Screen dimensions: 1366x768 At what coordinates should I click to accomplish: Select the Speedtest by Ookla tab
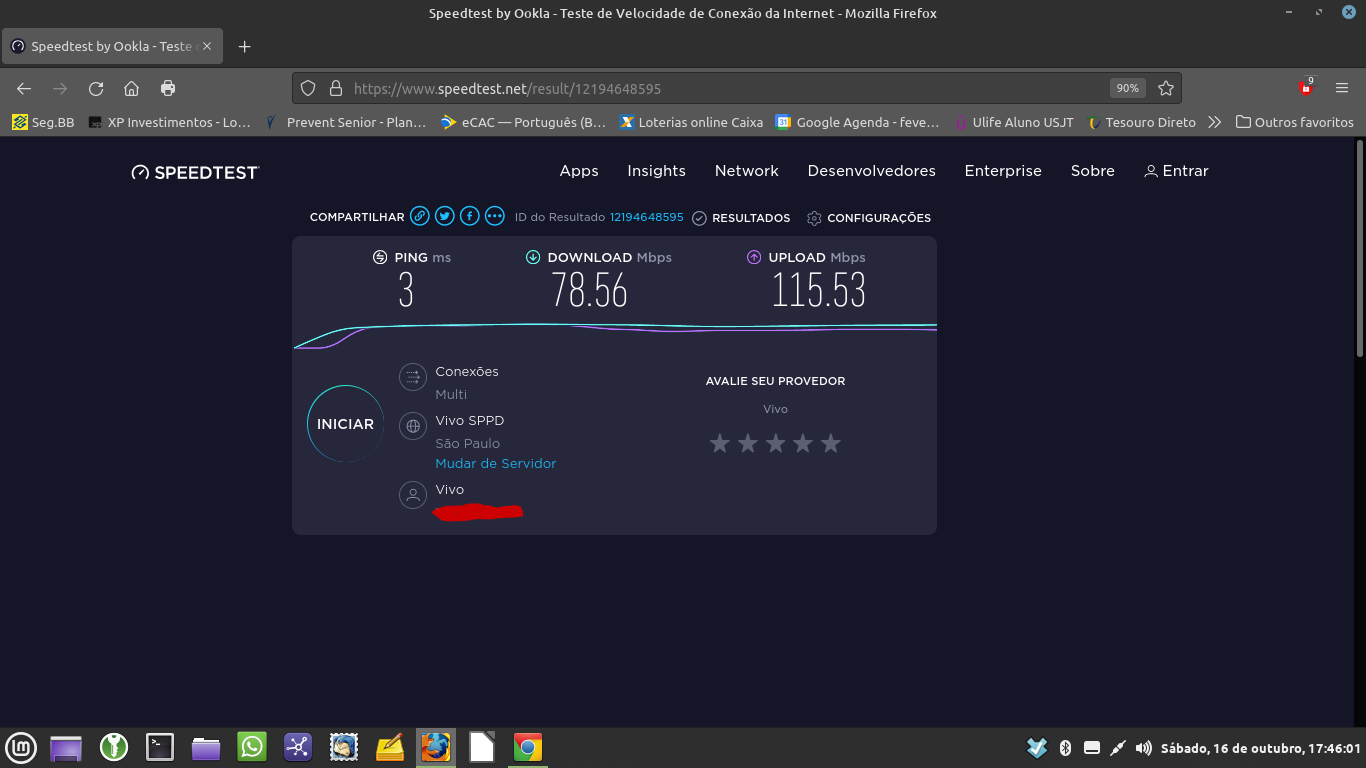113,46
